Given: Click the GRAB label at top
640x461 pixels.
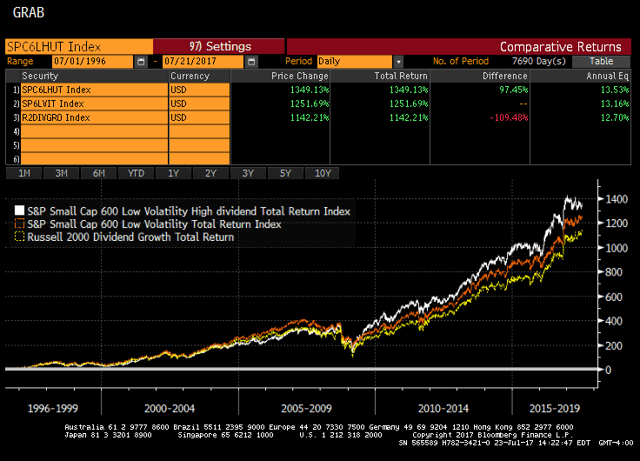Looking at the screenshot, I should [x=28, y=13].
